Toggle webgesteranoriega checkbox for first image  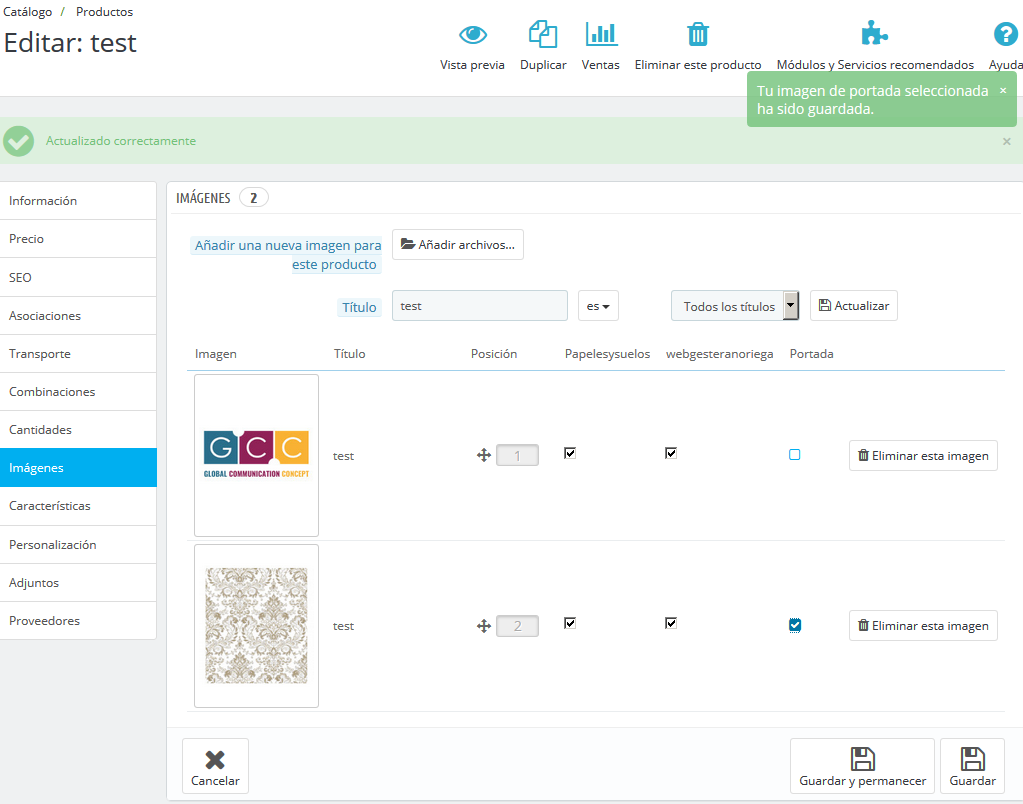click(671, 453)
